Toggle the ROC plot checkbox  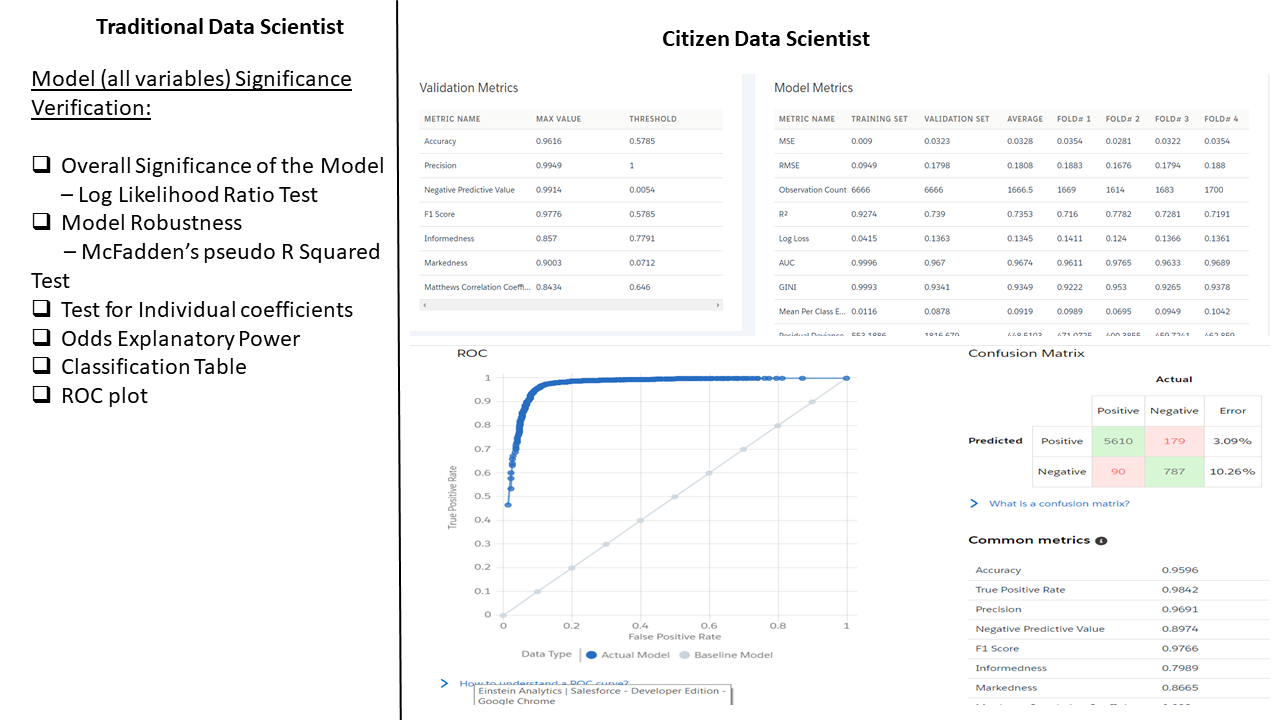click(x=41, y=395)
